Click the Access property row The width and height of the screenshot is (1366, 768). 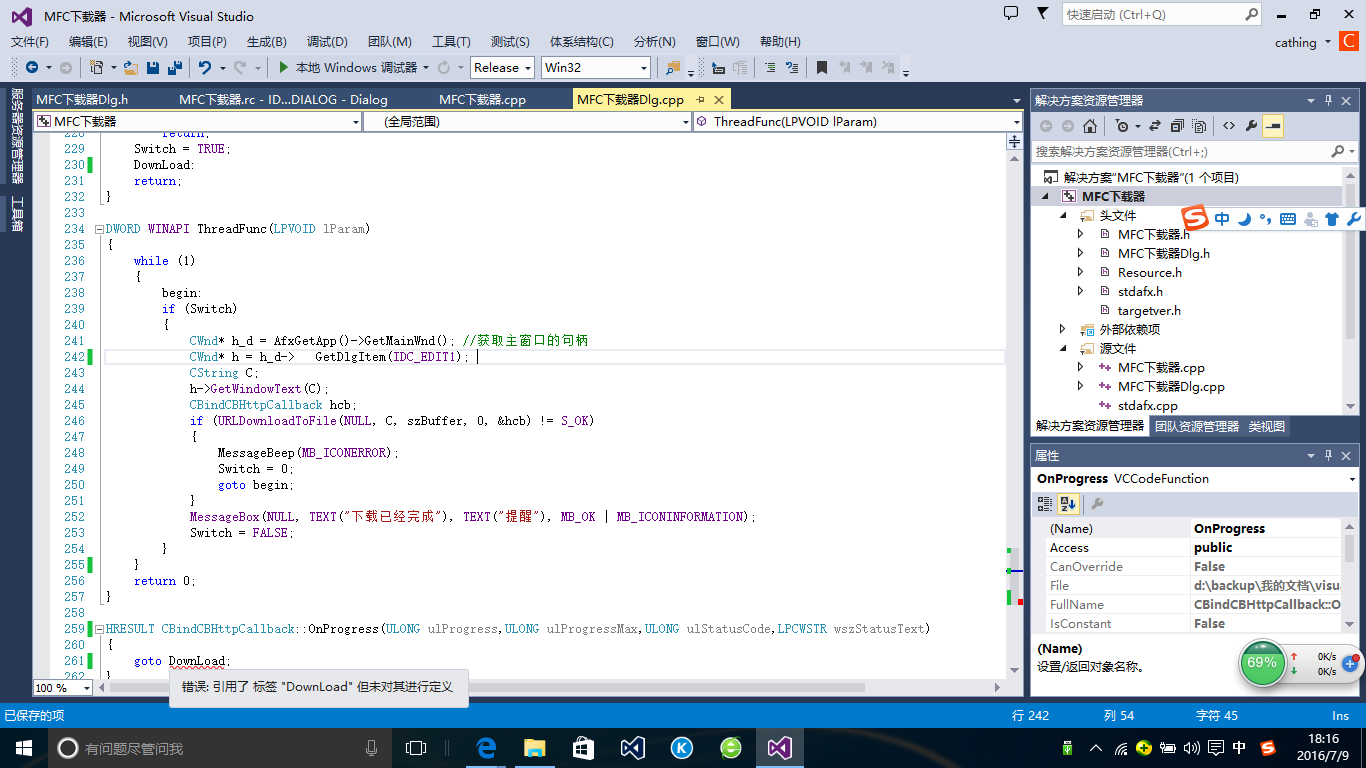(1195, 547)
